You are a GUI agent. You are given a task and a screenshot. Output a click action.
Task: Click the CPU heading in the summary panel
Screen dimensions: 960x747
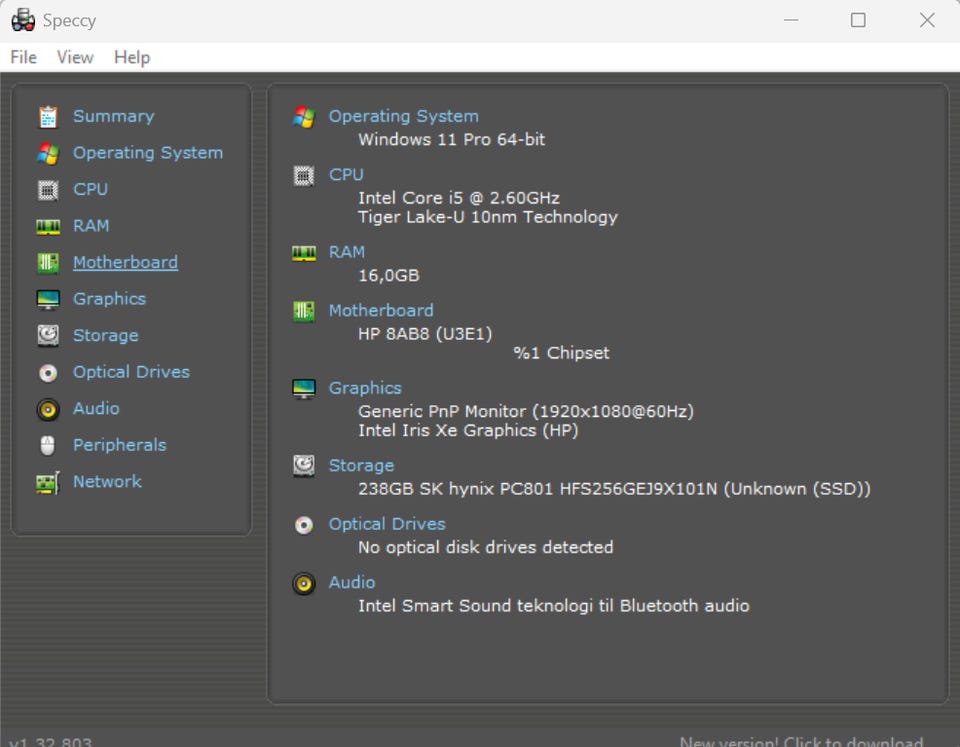pyautogui.click(x=346, y=174)
